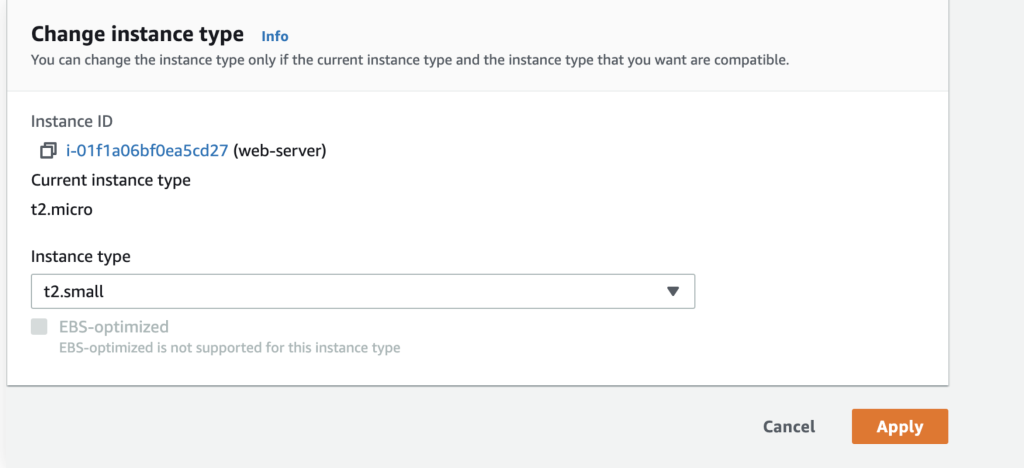Open instance i-01f1a06bf0ea5cd27 link
The image size is (1024, 468).
click(147, 151)
